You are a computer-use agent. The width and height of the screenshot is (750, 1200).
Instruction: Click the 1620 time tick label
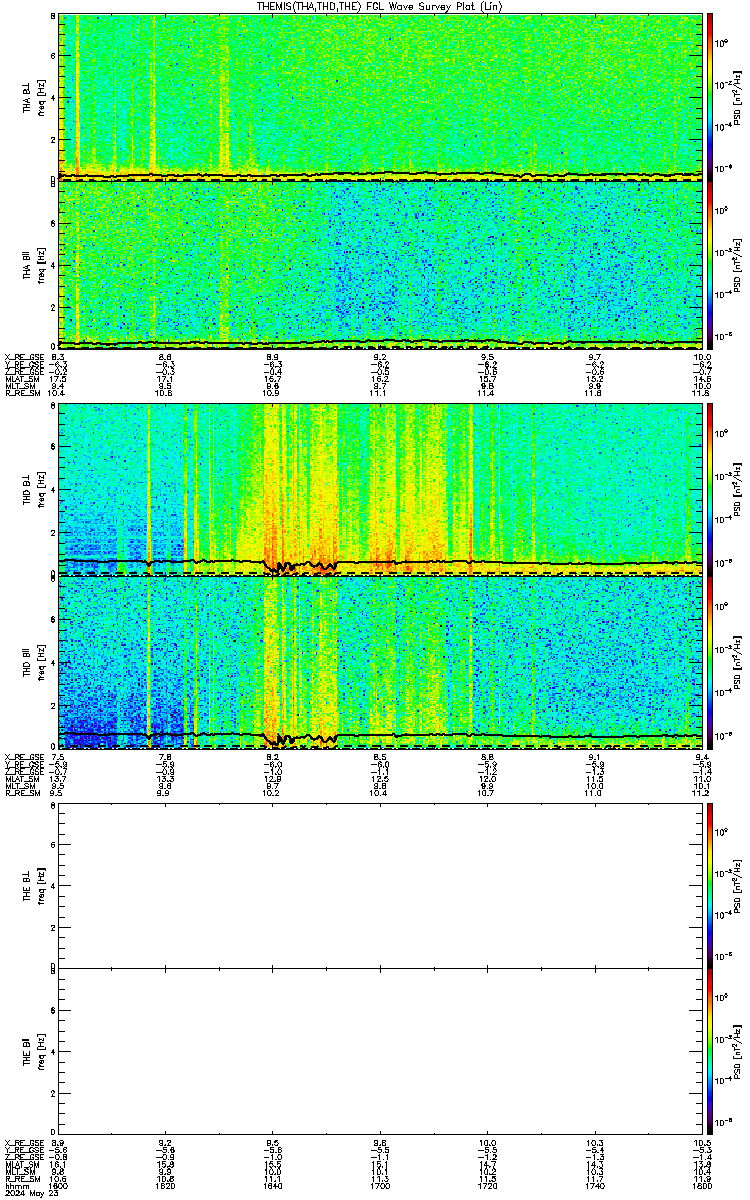[166, 1186]
